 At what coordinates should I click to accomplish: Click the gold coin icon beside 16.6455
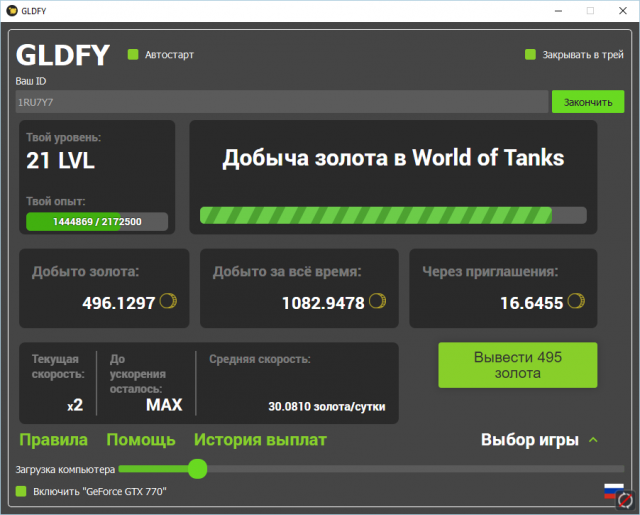tap(574, 301)
